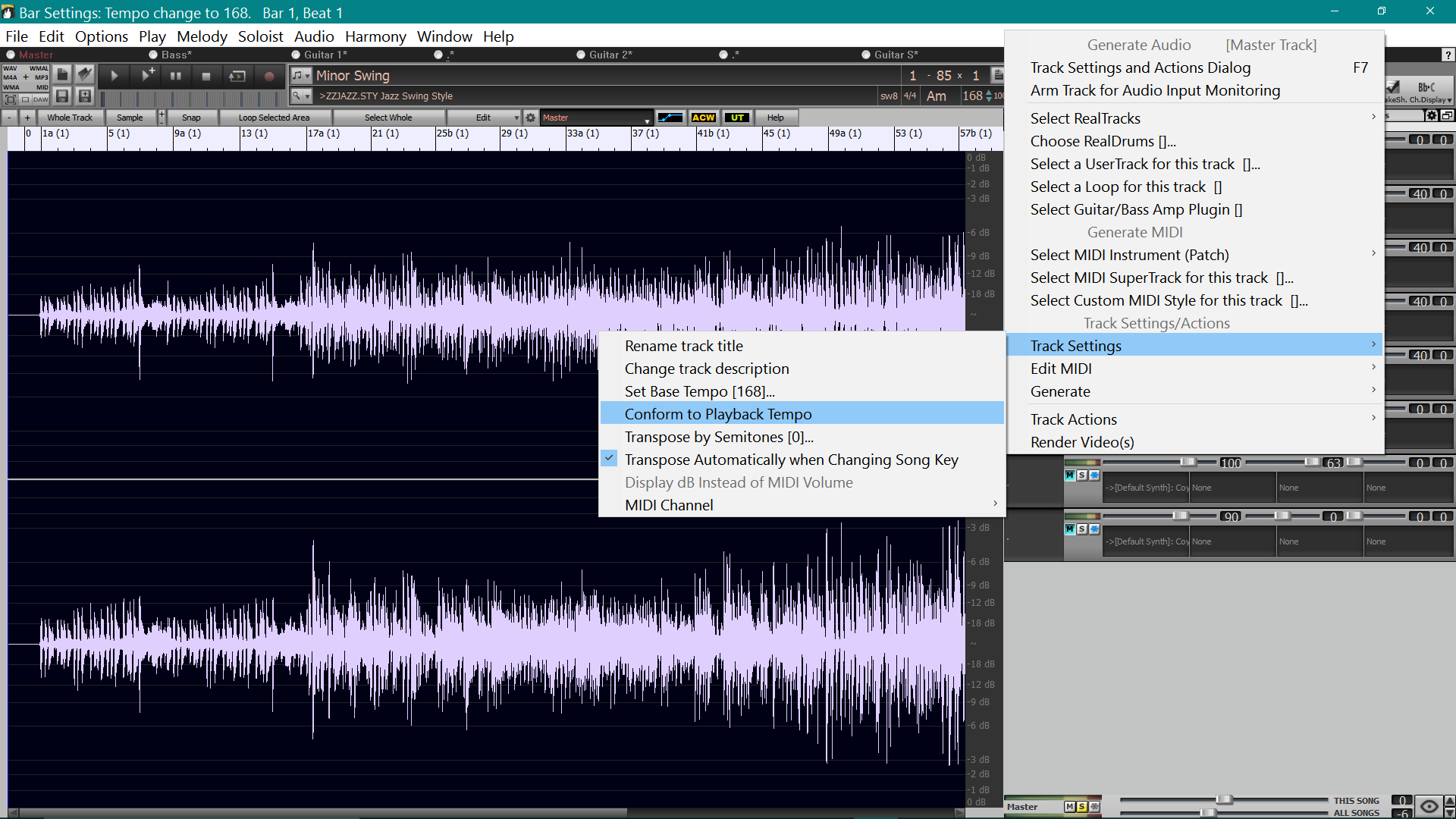Mute the track with volume 100
This screenshot has height=819, width=1456.
point(1069,475)
